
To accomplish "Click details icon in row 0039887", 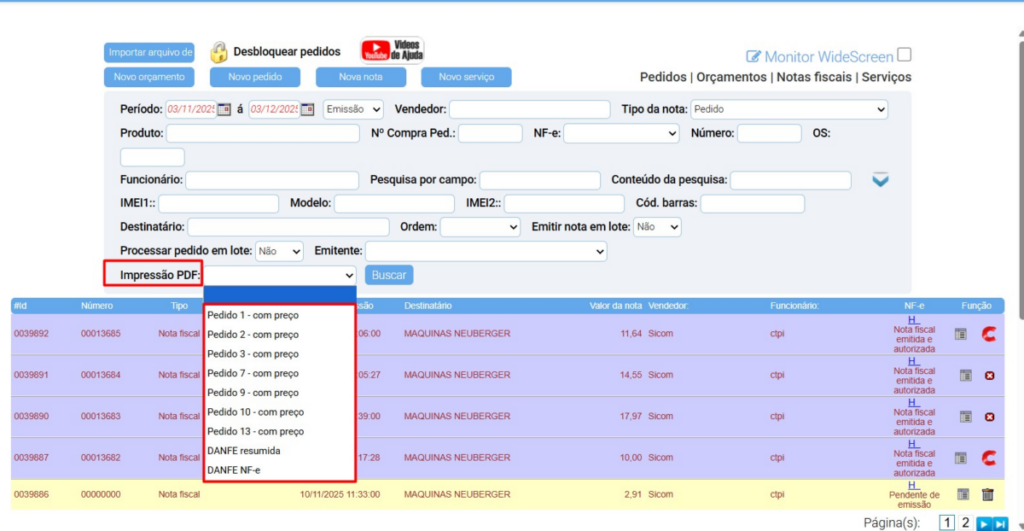I will 960,458.
